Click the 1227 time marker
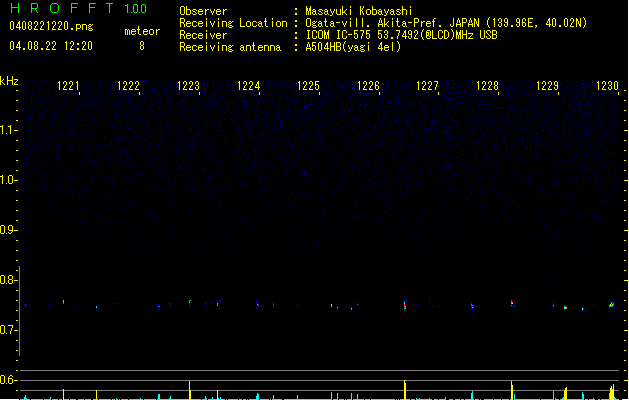Image resolution: width=629 pixels, height=400 pixels. [428, 85]
